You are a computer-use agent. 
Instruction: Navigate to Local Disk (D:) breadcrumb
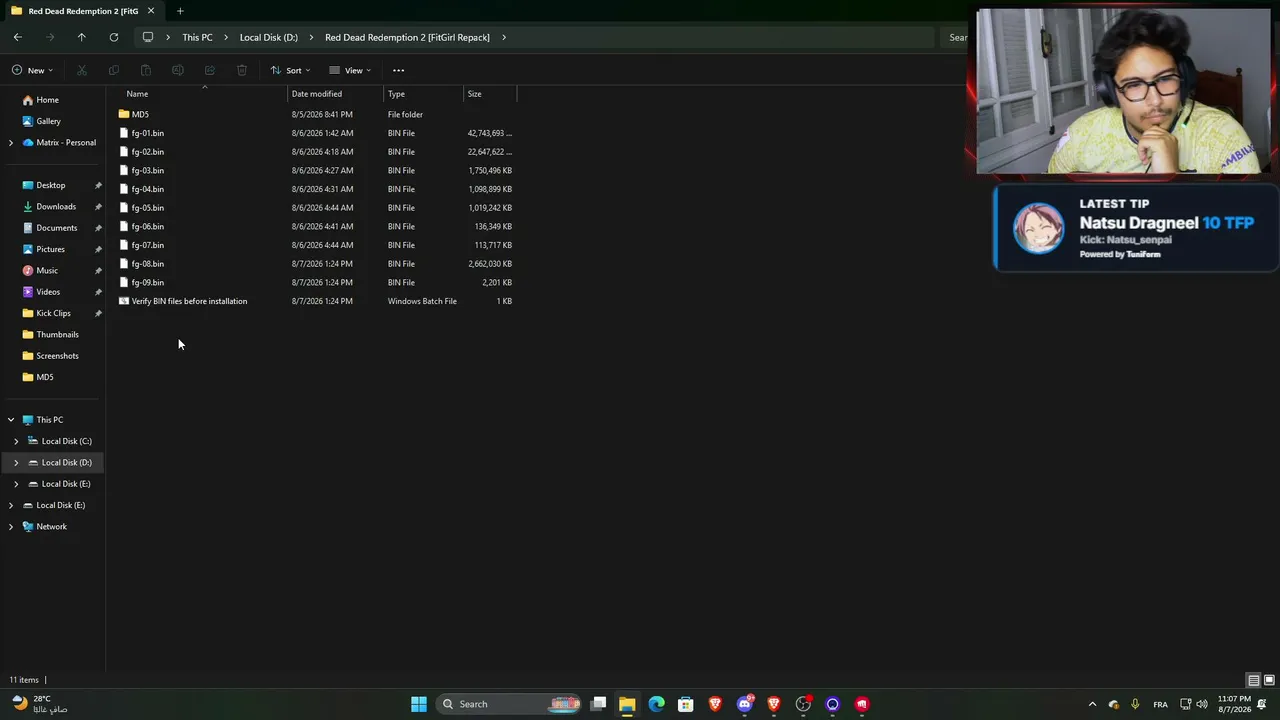269,37
